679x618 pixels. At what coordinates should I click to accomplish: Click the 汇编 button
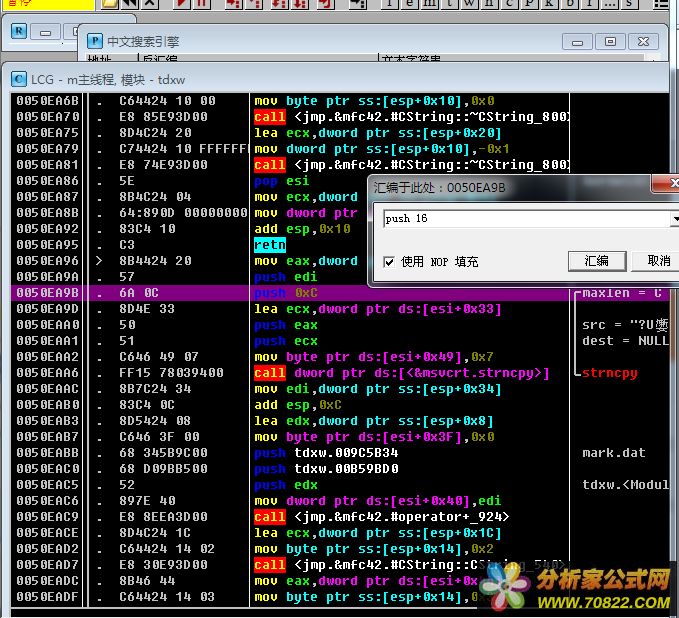click(597, 261)
